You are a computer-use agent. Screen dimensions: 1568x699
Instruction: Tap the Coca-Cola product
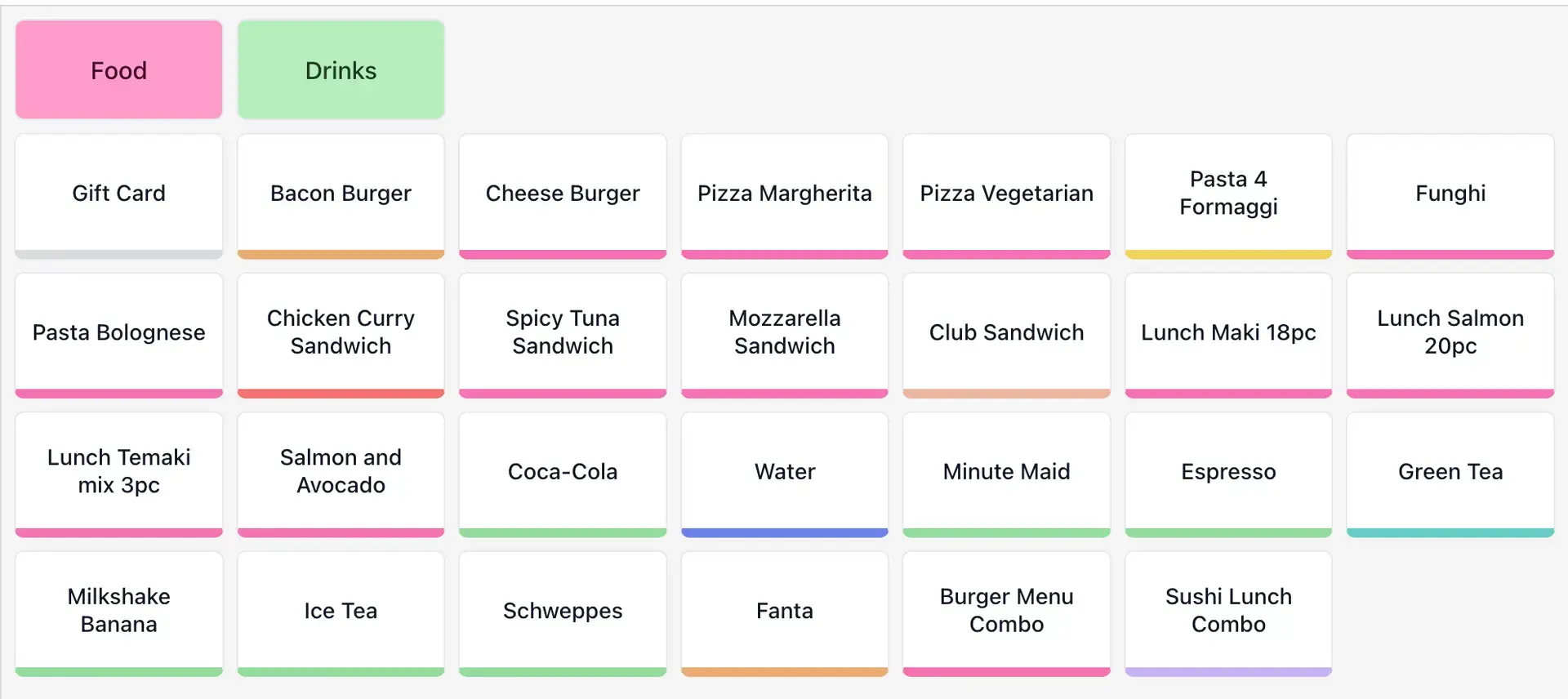[563, 472]
